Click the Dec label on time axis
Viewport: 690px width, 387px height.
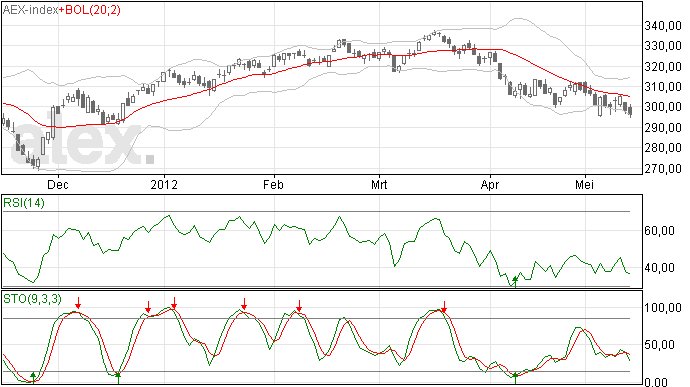(58, 184)
